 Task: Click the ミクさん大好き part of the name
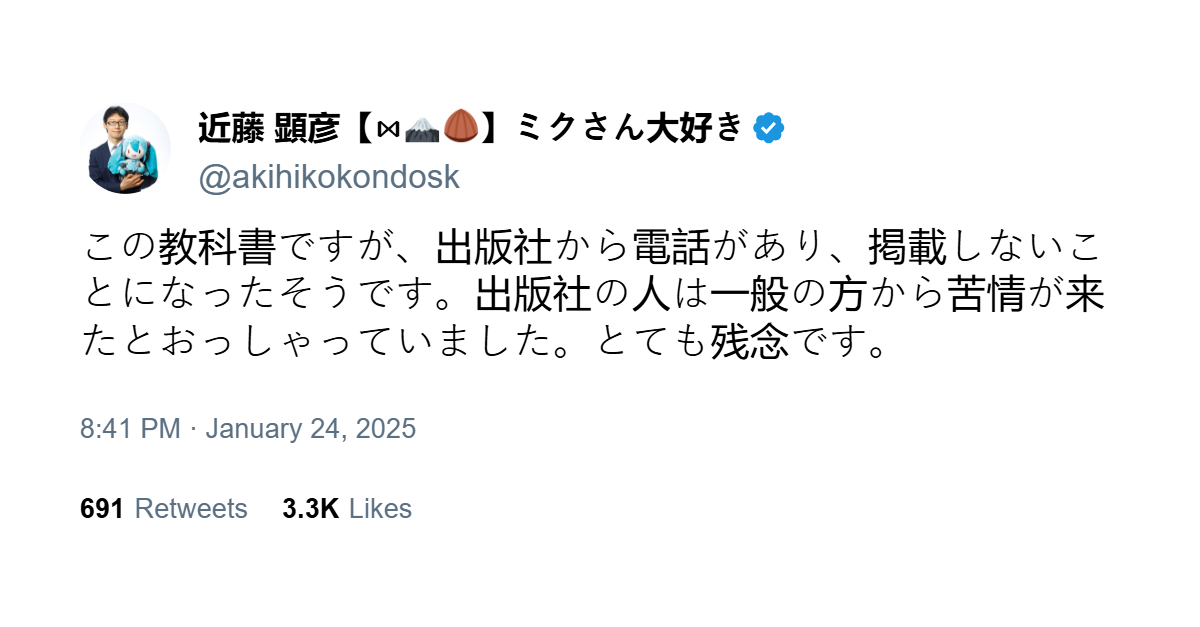point(630,128)
